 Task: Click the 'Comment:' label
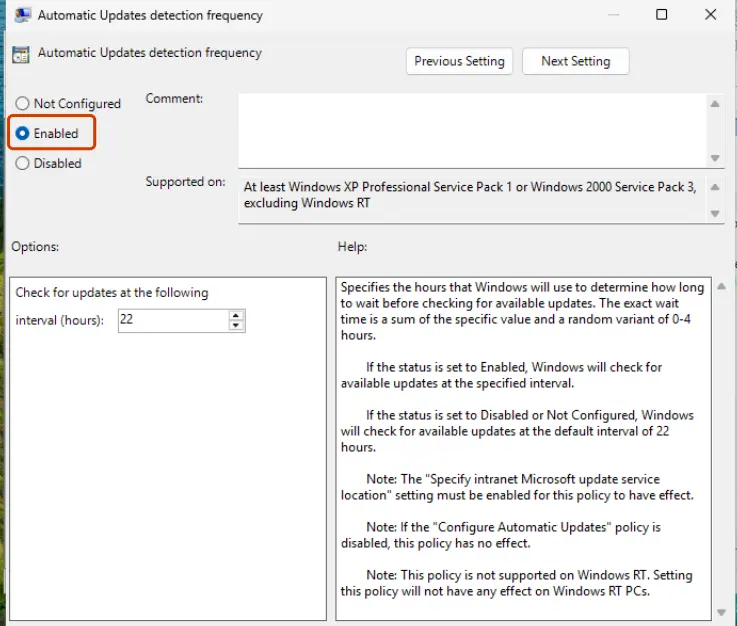[174, 99]
